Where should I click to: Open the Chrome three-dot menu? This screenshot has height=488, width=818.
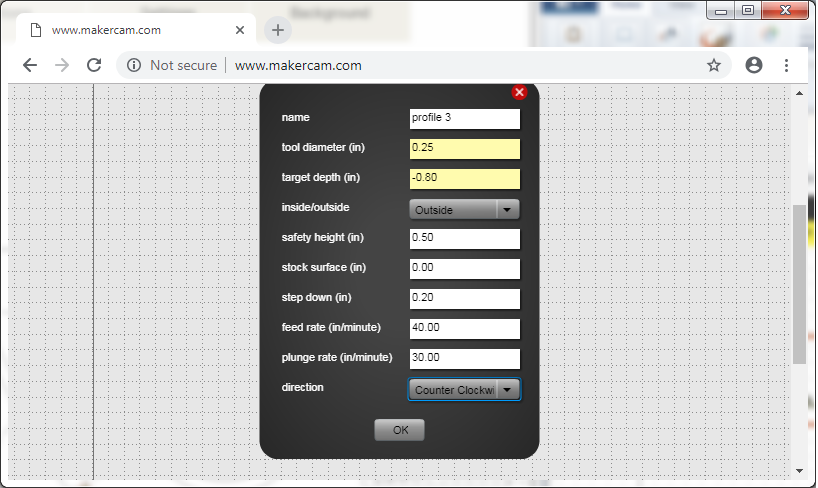tap(787, 65)
